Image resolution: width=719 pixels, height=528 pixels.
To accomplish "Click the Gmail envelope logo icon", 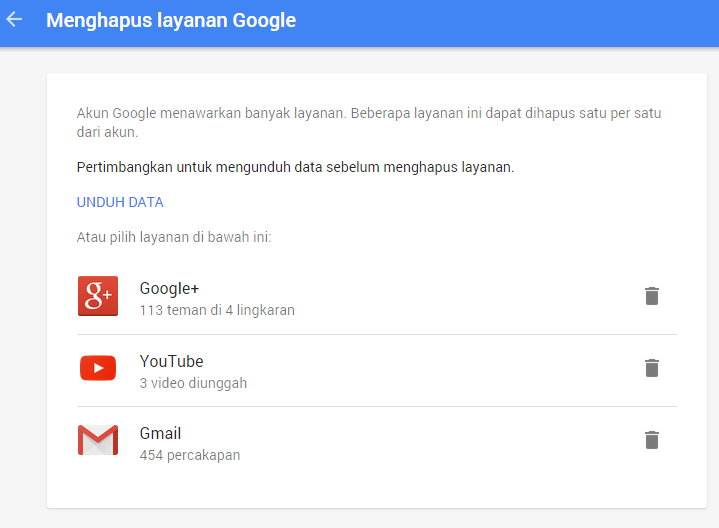I will coord(98,440).
